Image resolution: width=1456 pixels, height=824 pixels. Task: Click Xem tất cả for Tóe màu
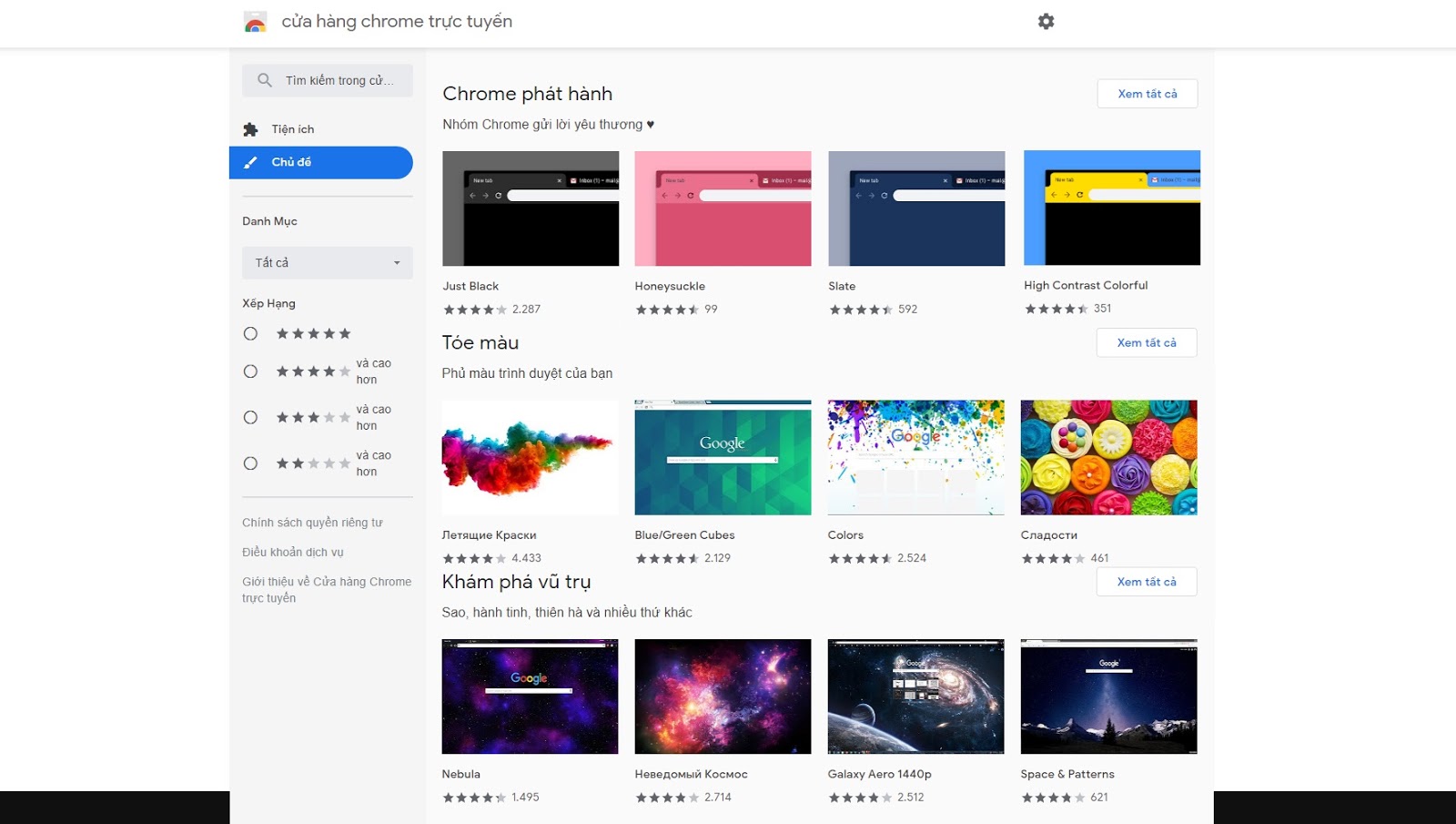[x=1147, y=342]
